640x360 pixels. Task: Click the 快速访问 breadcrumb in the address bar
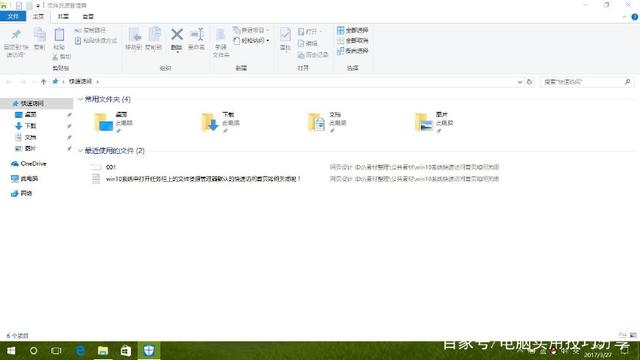tap(80, 82)
